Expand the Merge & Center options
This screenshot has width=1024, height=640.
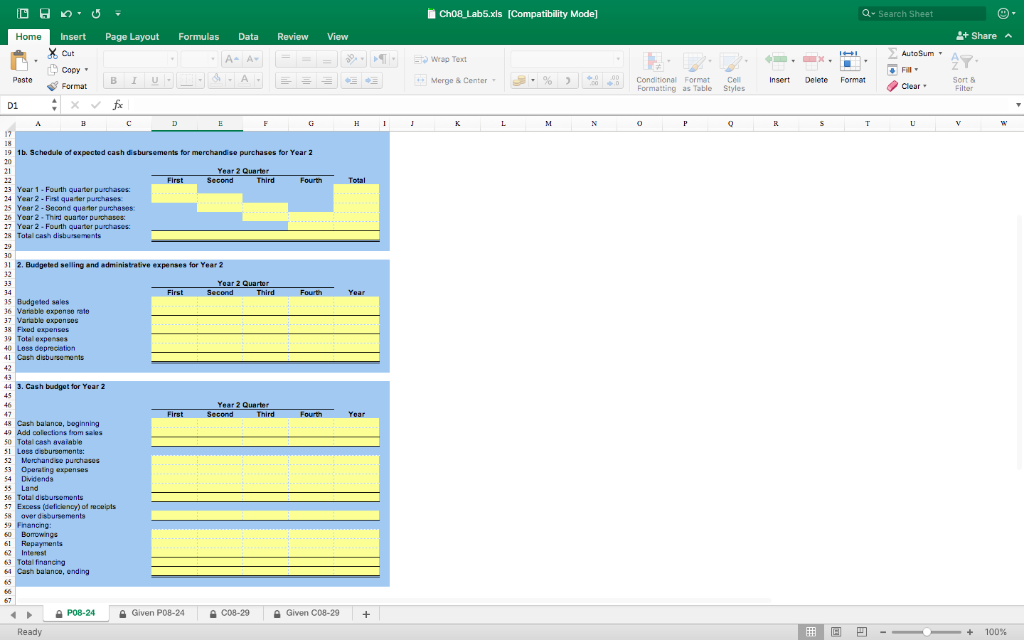(494, 80)
